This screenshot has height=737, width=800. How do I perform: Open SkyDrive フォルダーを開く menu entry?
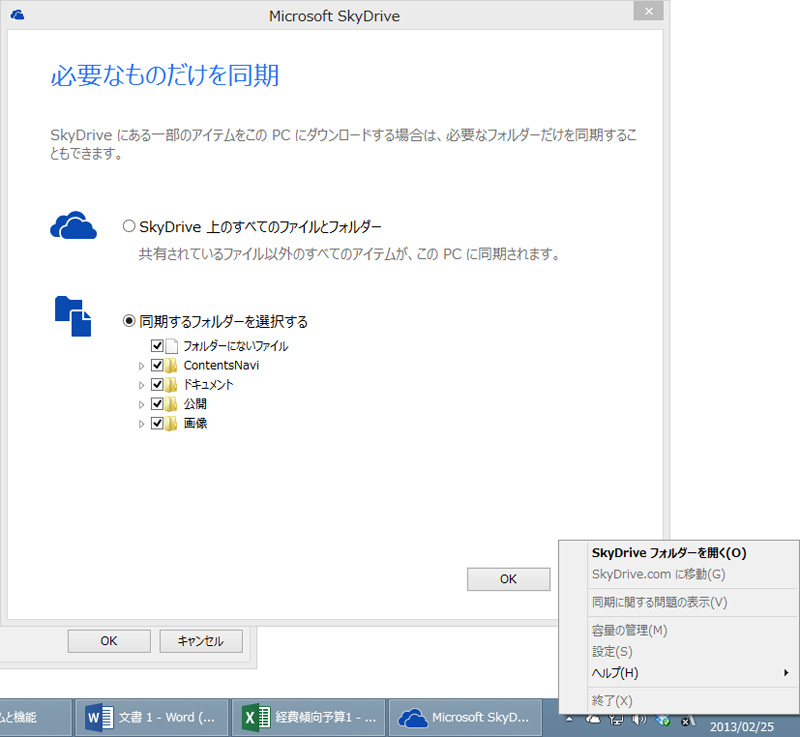point(669,552)
